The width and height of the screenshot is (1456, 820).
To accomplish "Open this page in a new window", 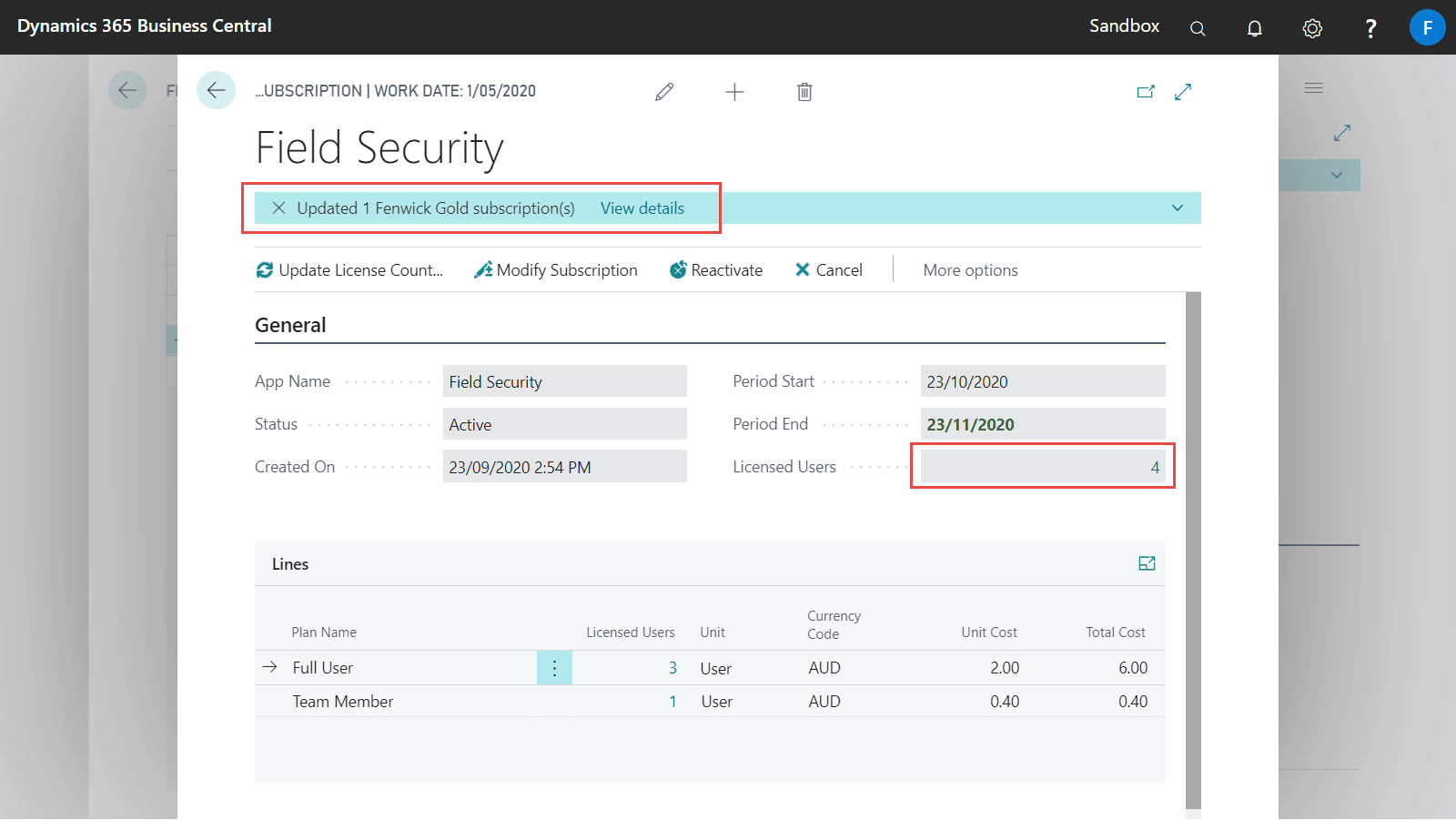I will (1146, 92).
